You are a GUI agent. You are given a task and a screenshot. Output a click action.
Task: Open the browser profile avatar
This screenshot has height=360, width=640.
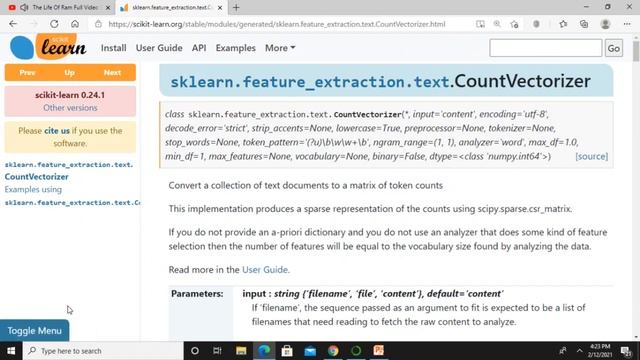tap(605, 24)
